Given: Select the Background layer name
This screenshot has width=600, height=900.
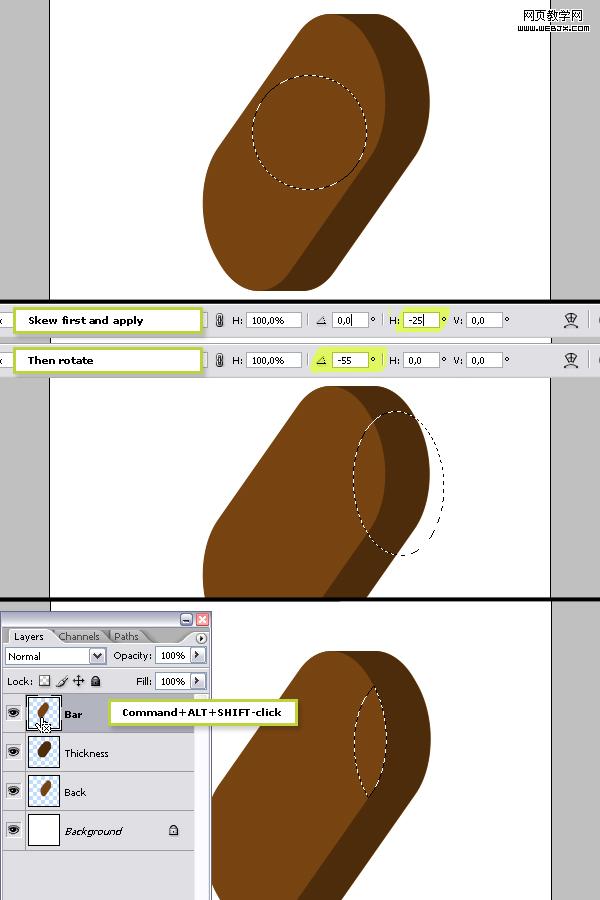Looking at the screenshot, I should coord(93,831).
